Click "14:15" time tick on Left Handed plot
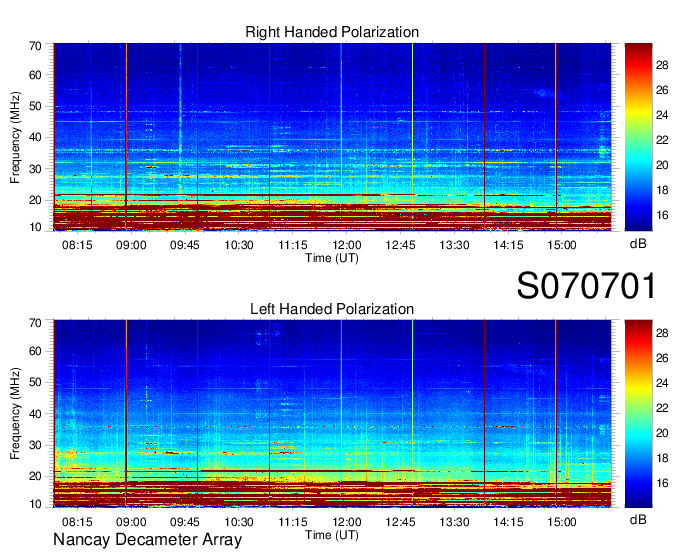The height and width of the screenshot is (552, 680). [x=508, y=522]
